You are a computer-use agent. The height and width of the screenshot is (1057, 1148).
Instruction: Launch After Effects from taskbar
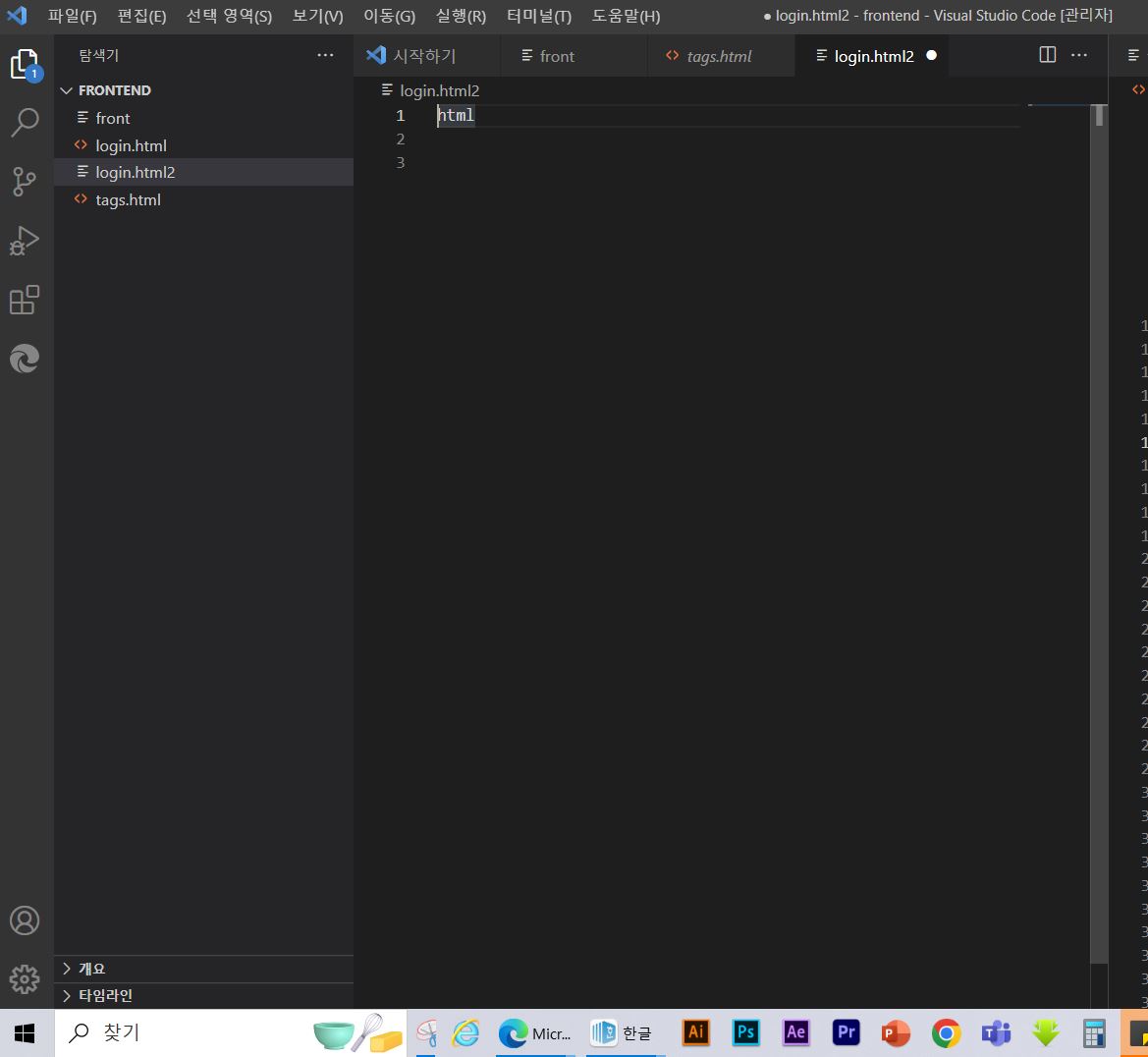coord(795,1032)
